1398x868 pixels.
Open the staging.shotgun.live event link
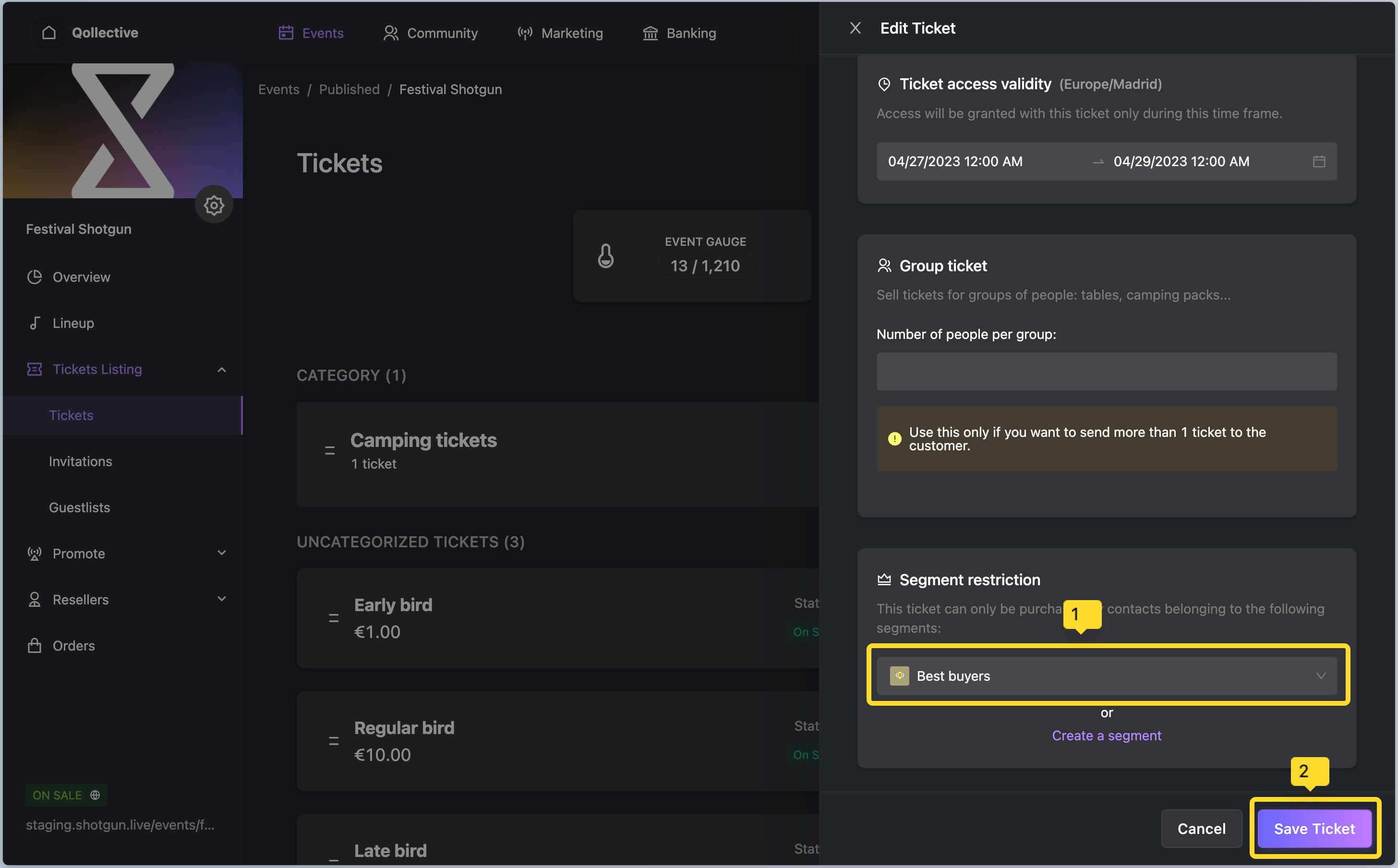pyautogui.click(x=120, y=825)
